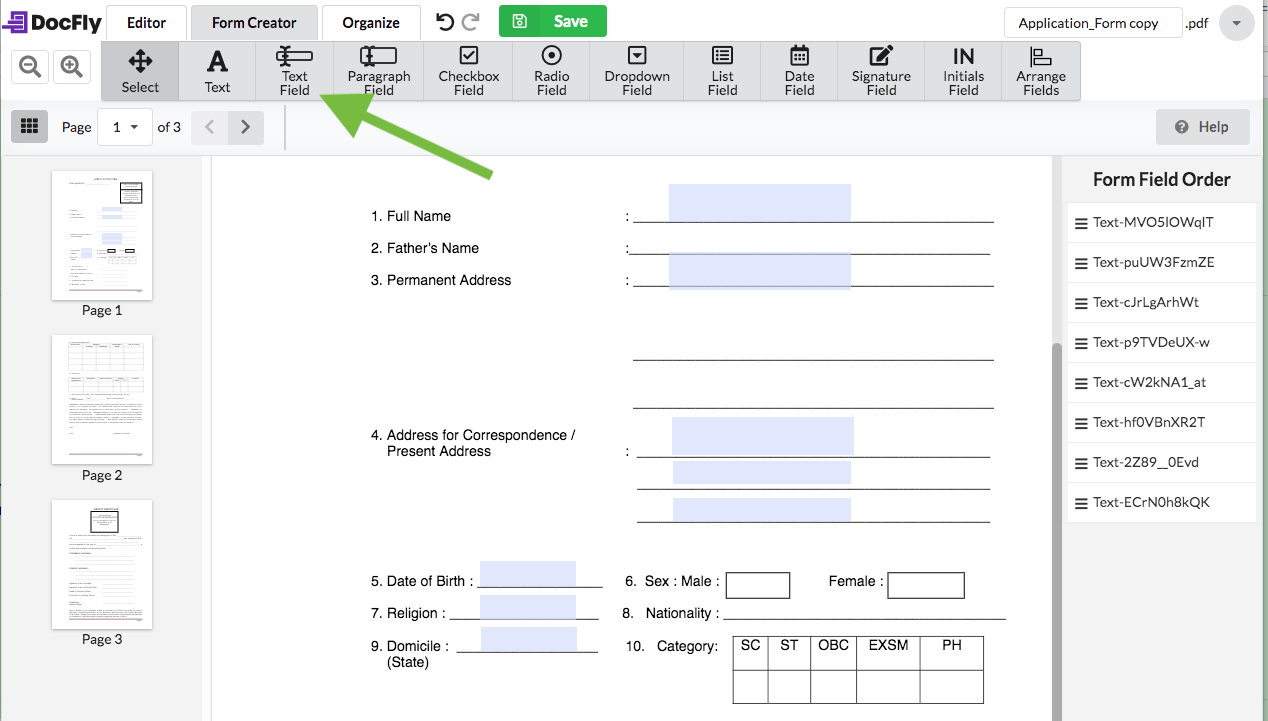Toggle the page thumbnails grid view
The image size is (1268, 721).
(x=30, y=126)
